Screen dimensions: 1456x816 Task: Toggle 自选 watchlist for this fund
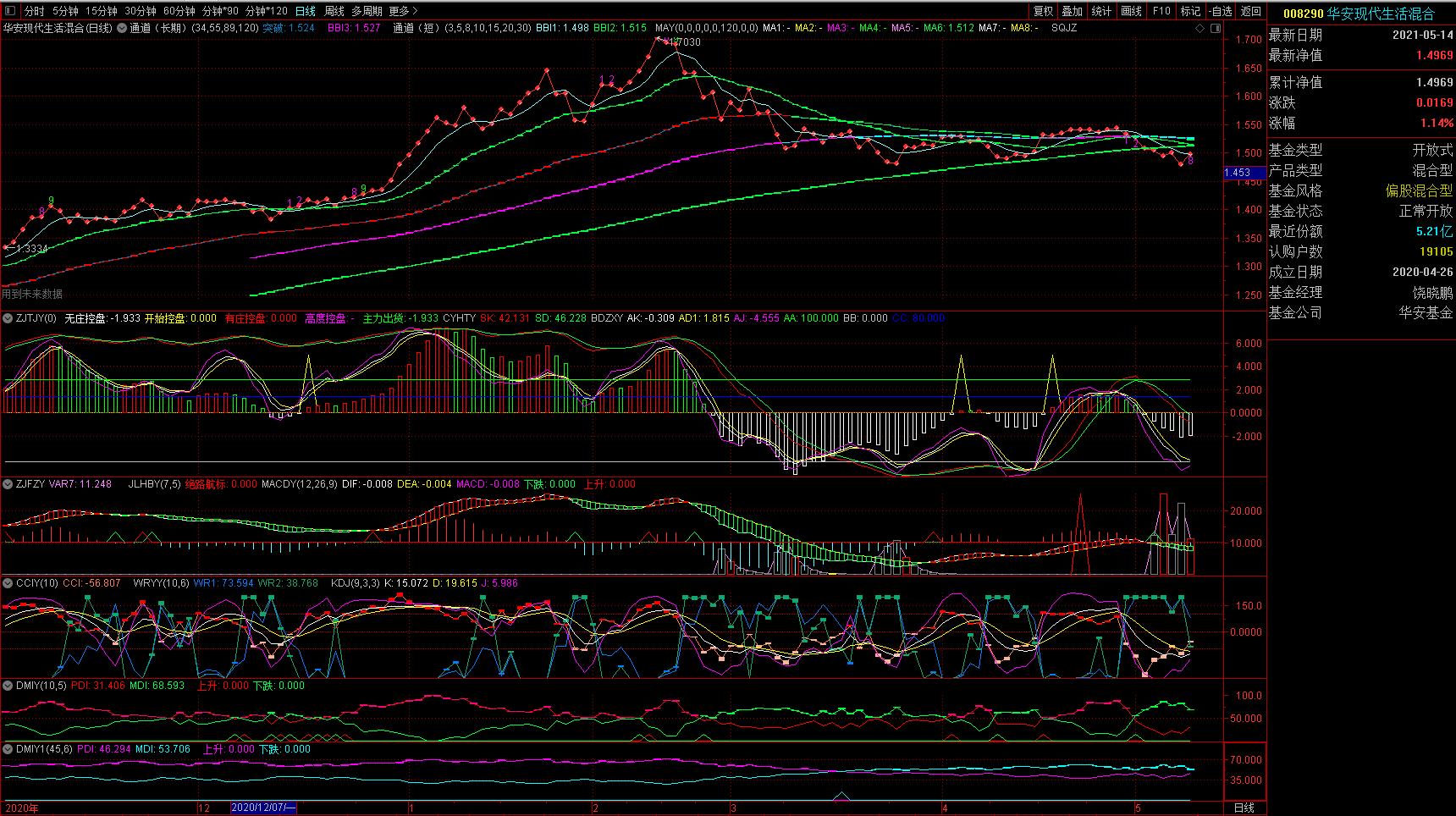[1220, 11]
